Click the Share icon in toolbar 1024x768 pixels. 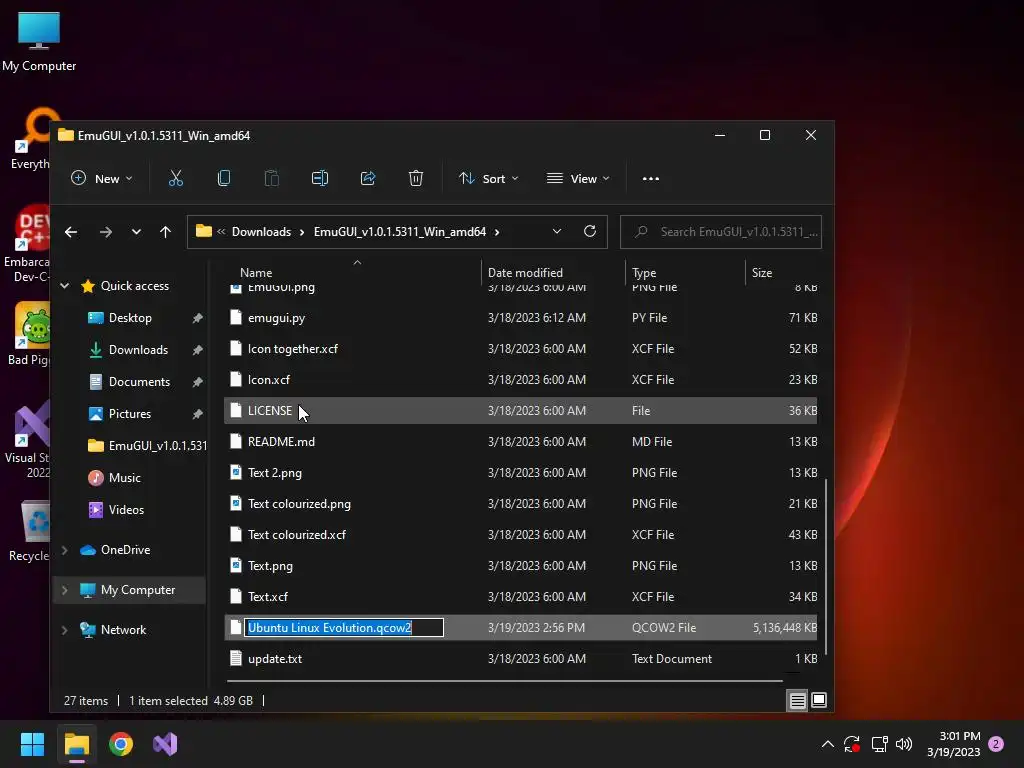pos(368,178)
